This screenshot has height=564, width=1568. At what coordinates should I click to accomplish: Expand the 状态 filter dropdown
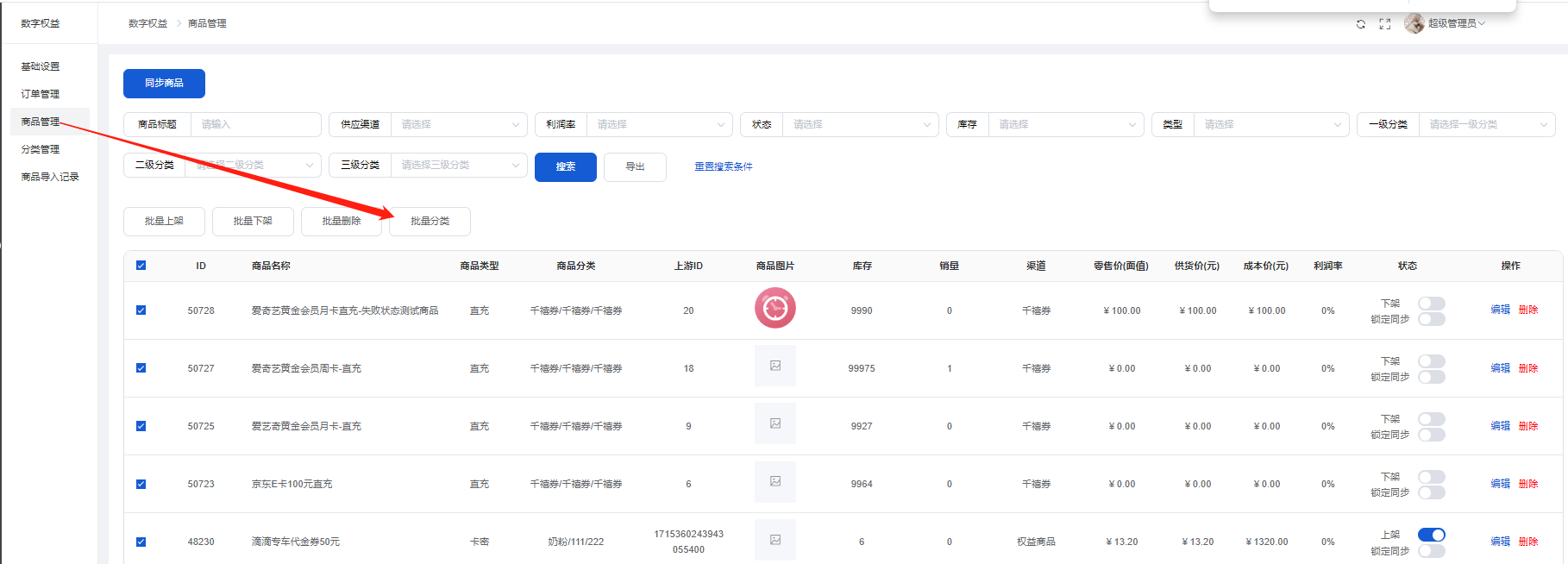[860, 124]
